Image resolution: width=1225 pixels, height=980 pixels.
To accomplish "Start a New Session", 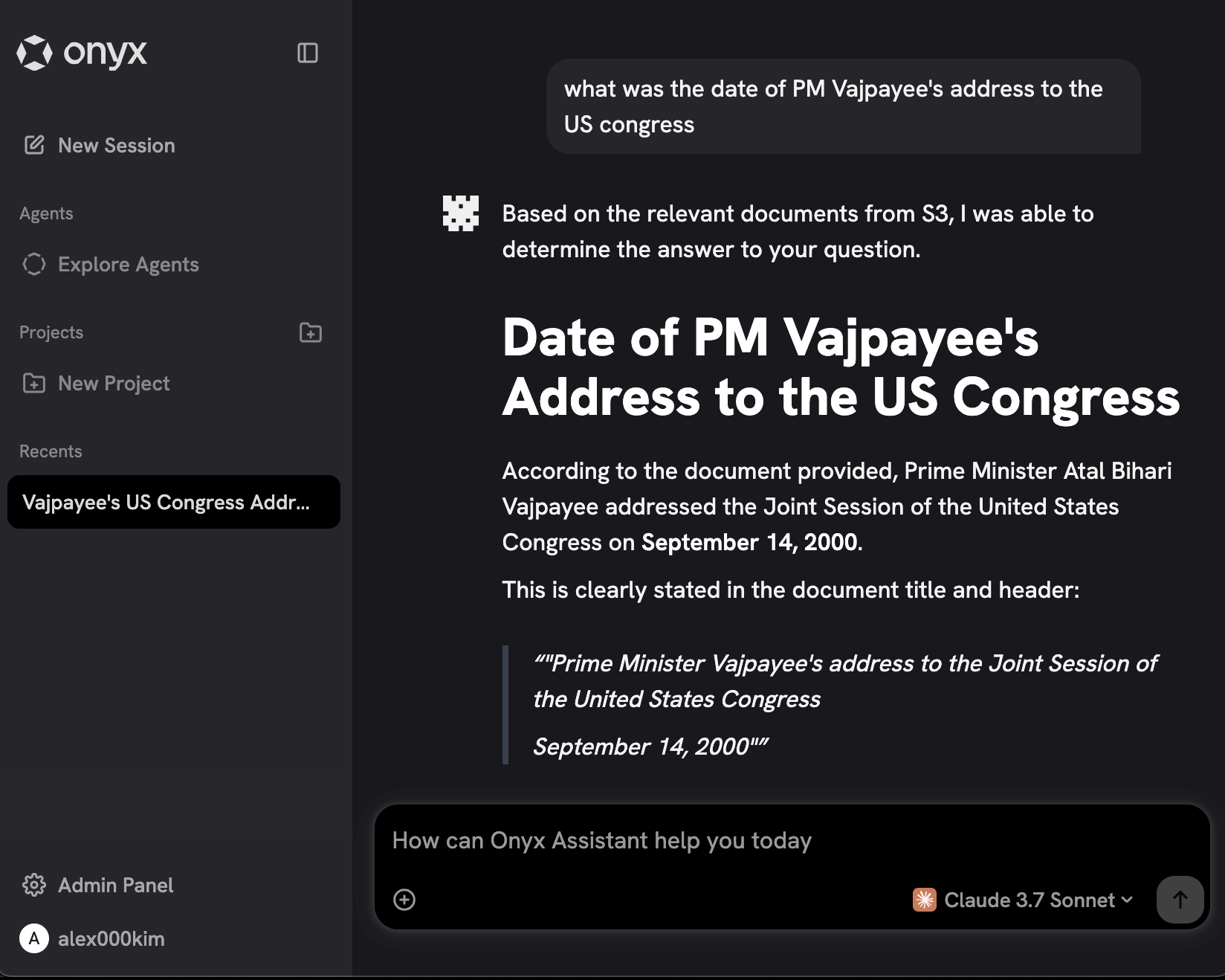I will [x=117, y=145].
